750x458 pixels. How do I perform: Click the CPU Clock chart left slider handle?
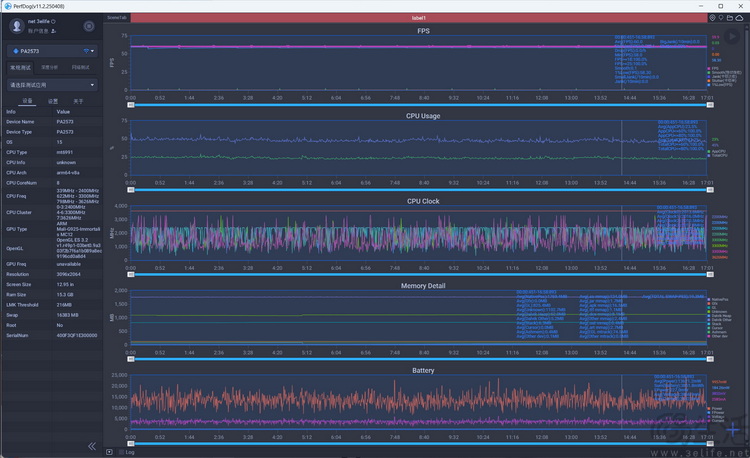pos(131,274)
